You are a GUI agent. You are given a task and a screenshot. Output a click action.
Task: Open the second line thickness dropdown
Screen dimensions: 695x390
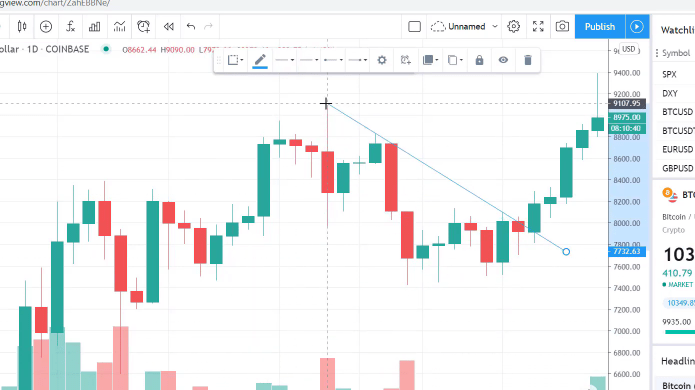(309, 60)
